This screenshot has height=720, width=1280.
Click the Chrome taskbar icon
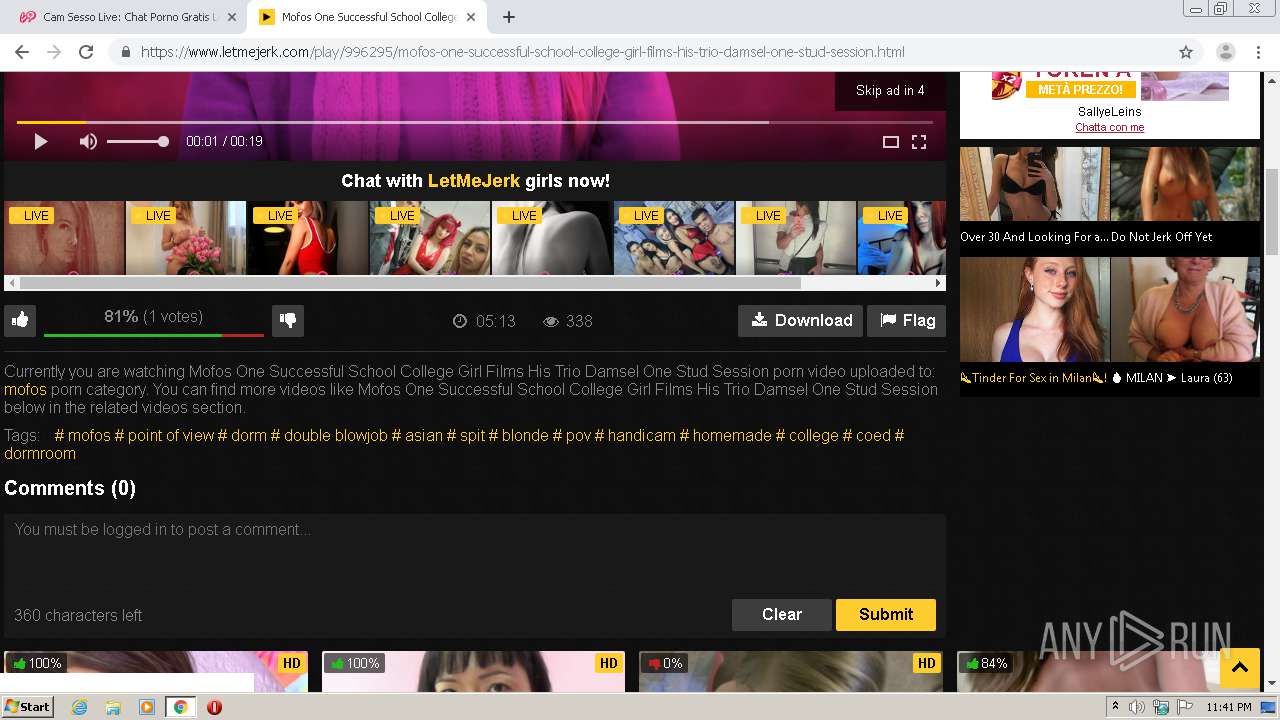(180, 707)
